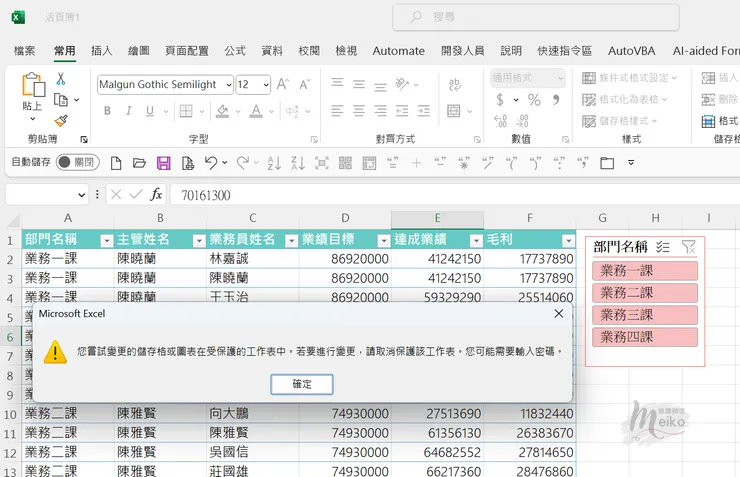Image resolution: width=740 pixels, height=477 pixels.
Task: Open filter dropdown for 毛利 column
Action: click(568, 241)
